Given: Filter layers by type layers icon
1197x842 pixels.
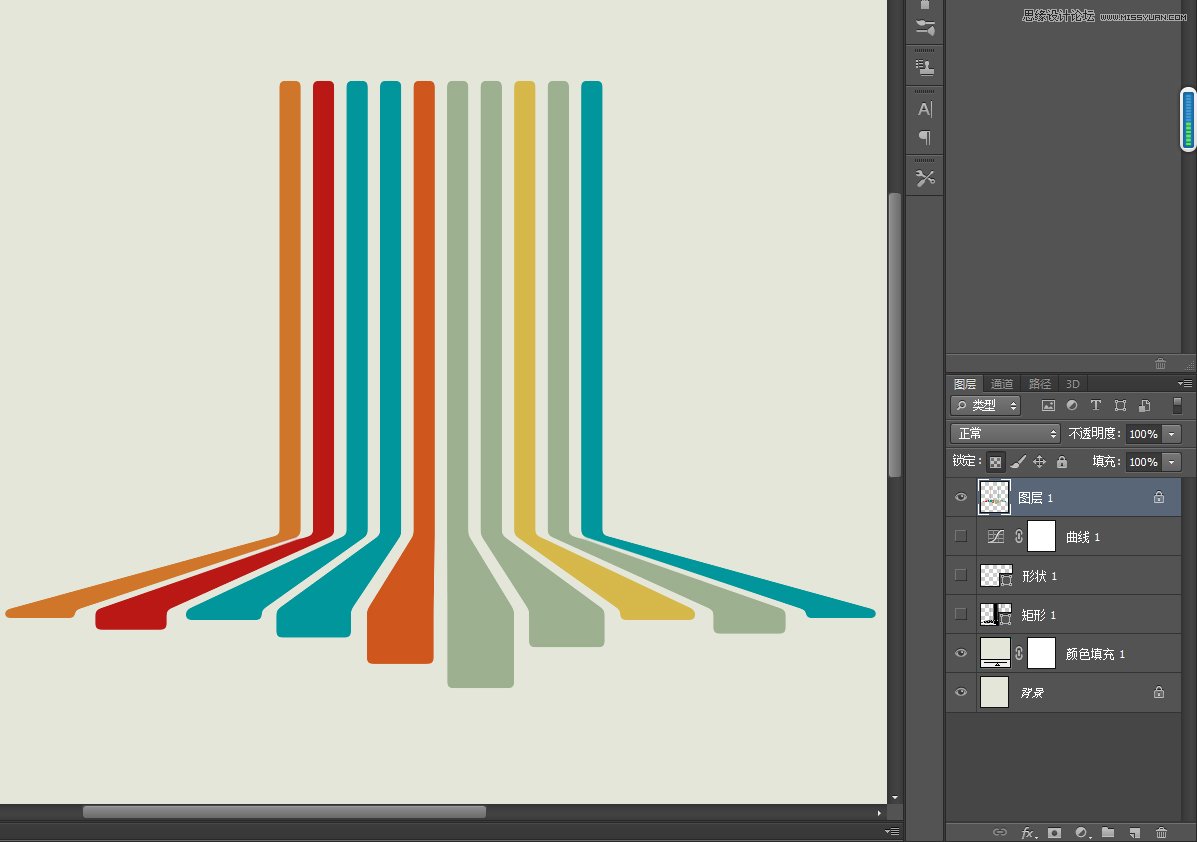Looking at the screenshot, I should point(1095,405).
